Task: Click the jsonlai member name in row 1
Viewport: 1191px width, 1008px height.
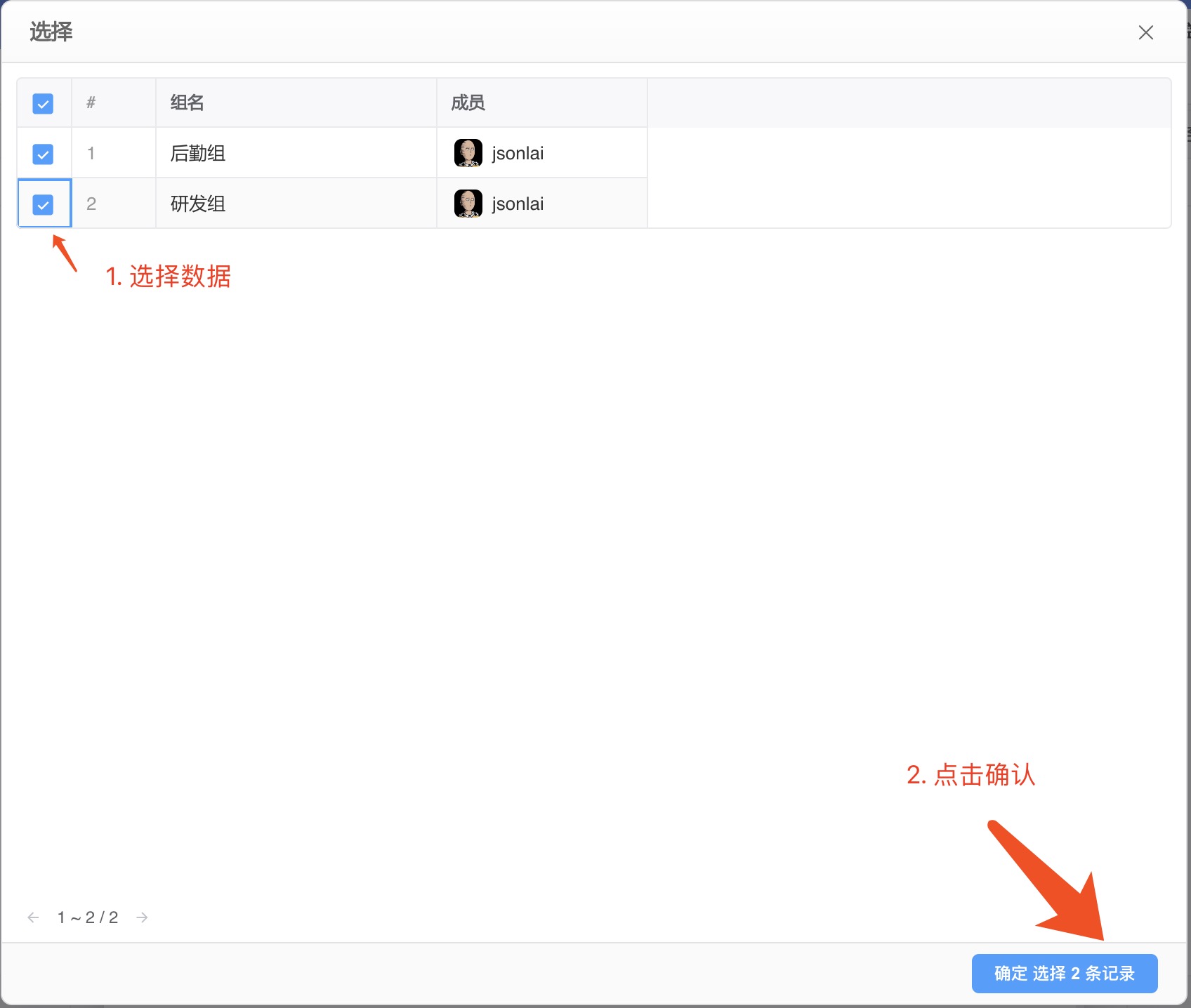Action: coord(517,152)
